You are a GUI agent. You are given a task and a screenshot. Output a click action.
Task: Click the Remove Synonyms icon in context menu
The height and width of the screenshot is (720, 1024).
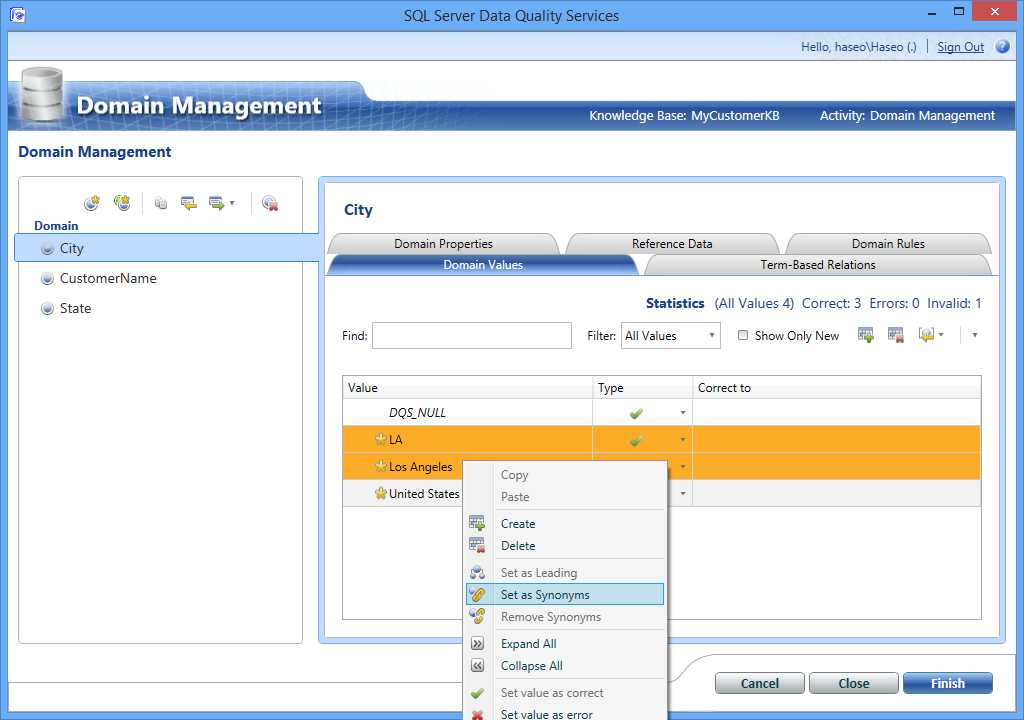pos(477,615)
